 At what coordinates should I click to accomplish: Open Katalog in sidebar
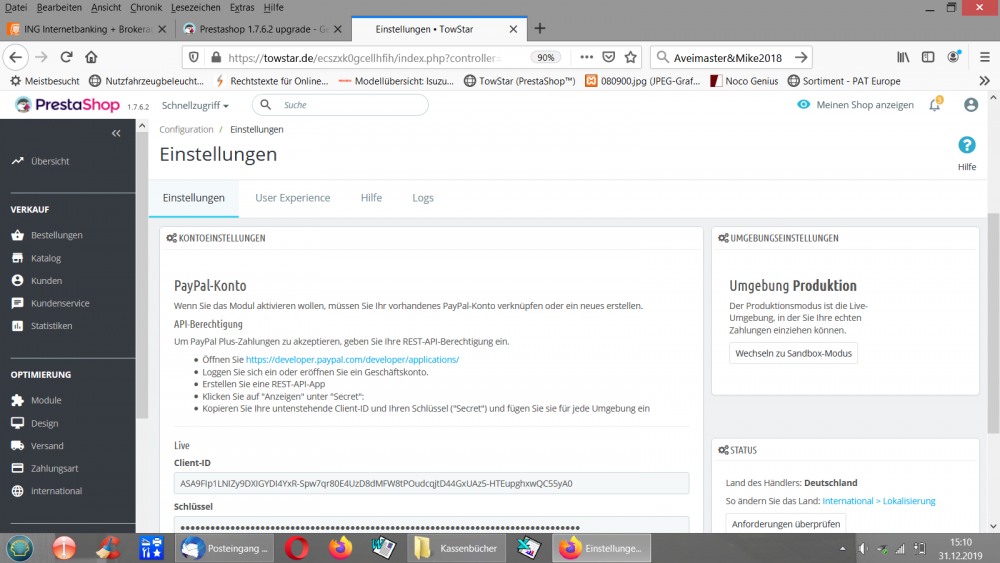[36, 258]
